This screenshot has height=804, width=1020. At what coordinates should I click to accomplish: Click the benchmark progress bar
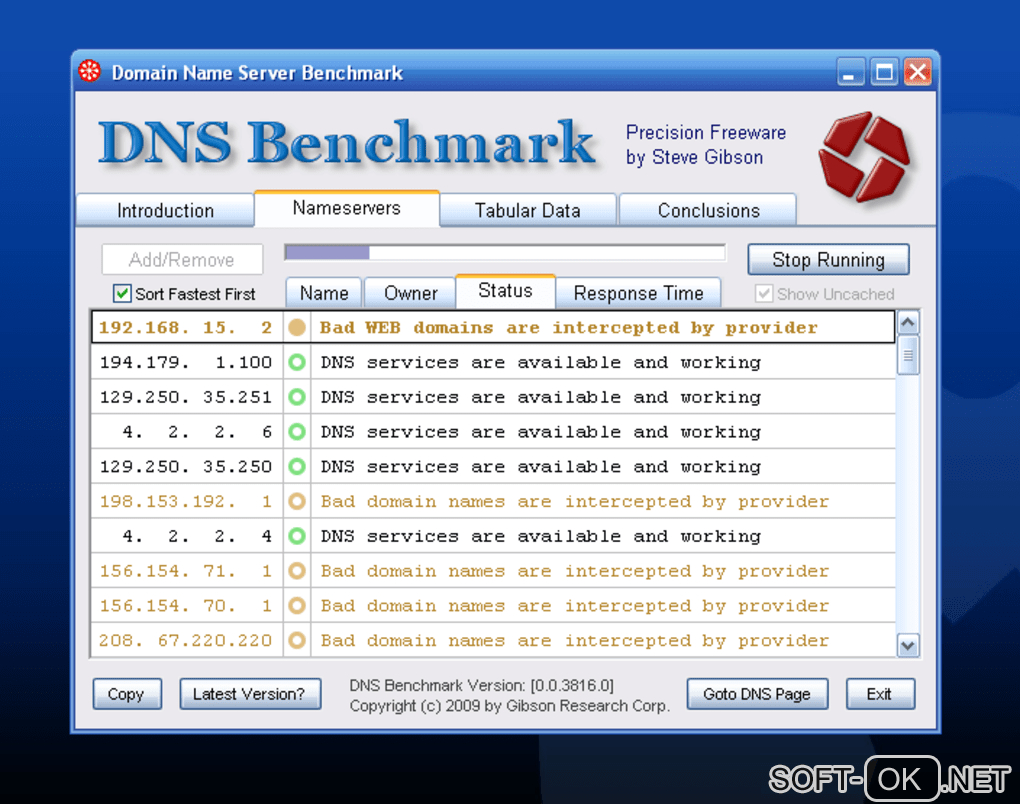pyautogui.click(x=505, y=252)
